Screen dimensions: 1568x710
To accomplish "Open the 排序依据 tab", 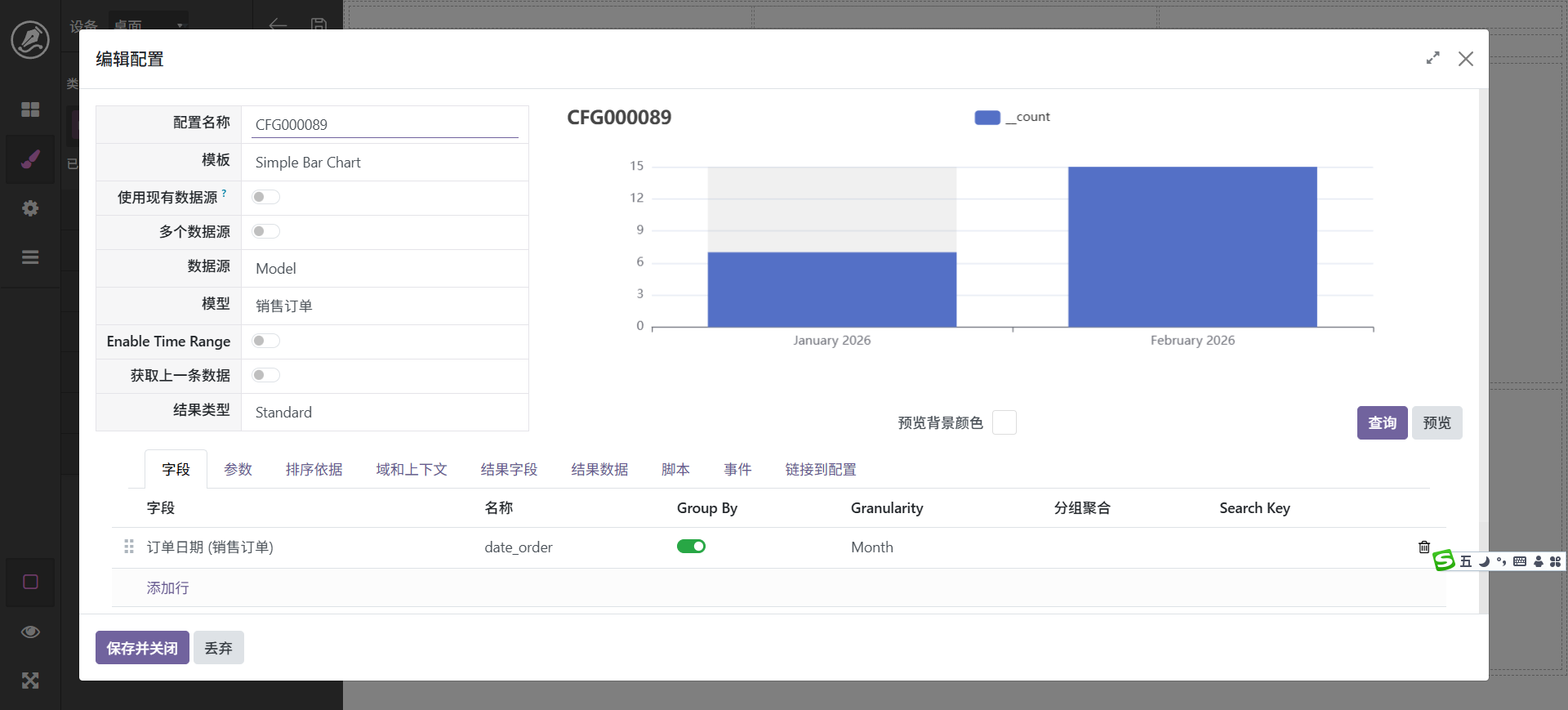I will point(314,470).
